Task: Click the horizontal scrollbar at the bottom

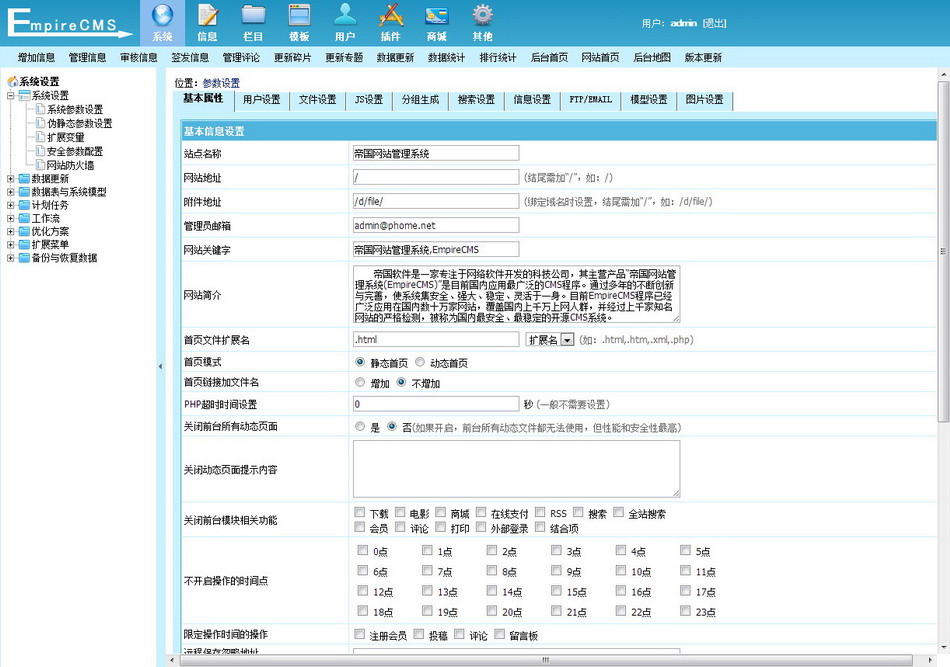Action: [545, 660]
